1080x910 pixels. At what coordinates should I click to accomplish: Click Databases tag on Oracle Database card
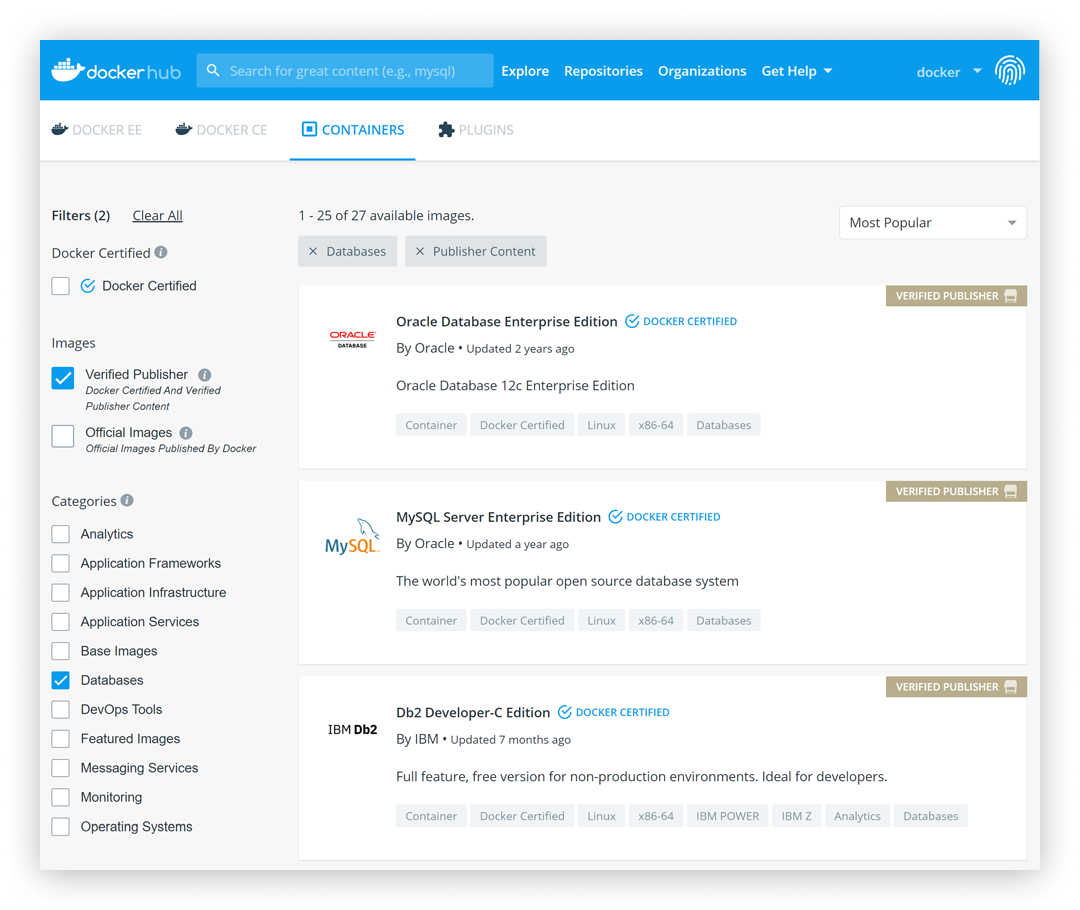pos(723,425)
